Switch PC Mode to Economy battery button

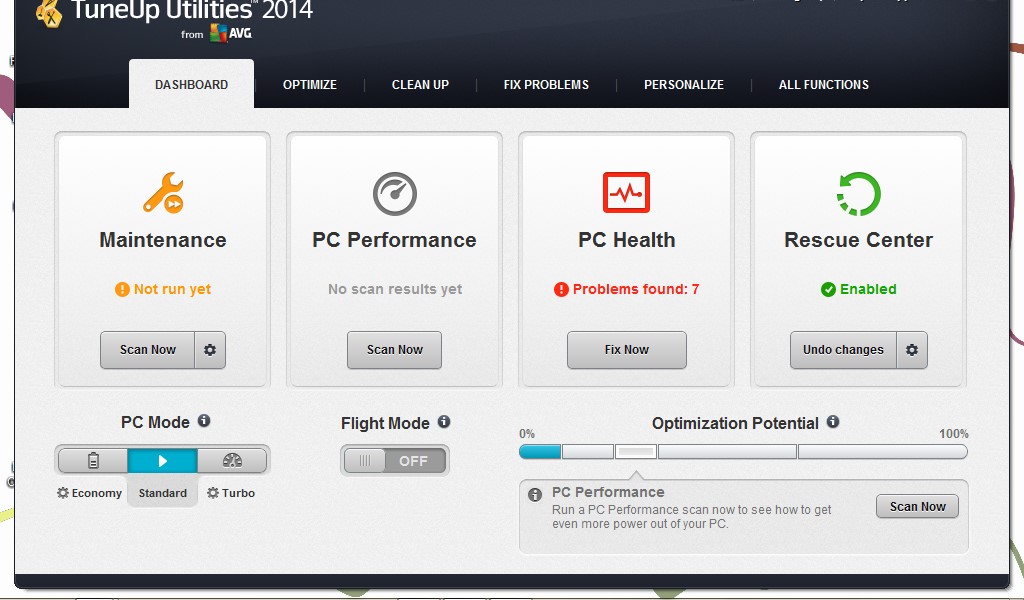coord(93,461)
